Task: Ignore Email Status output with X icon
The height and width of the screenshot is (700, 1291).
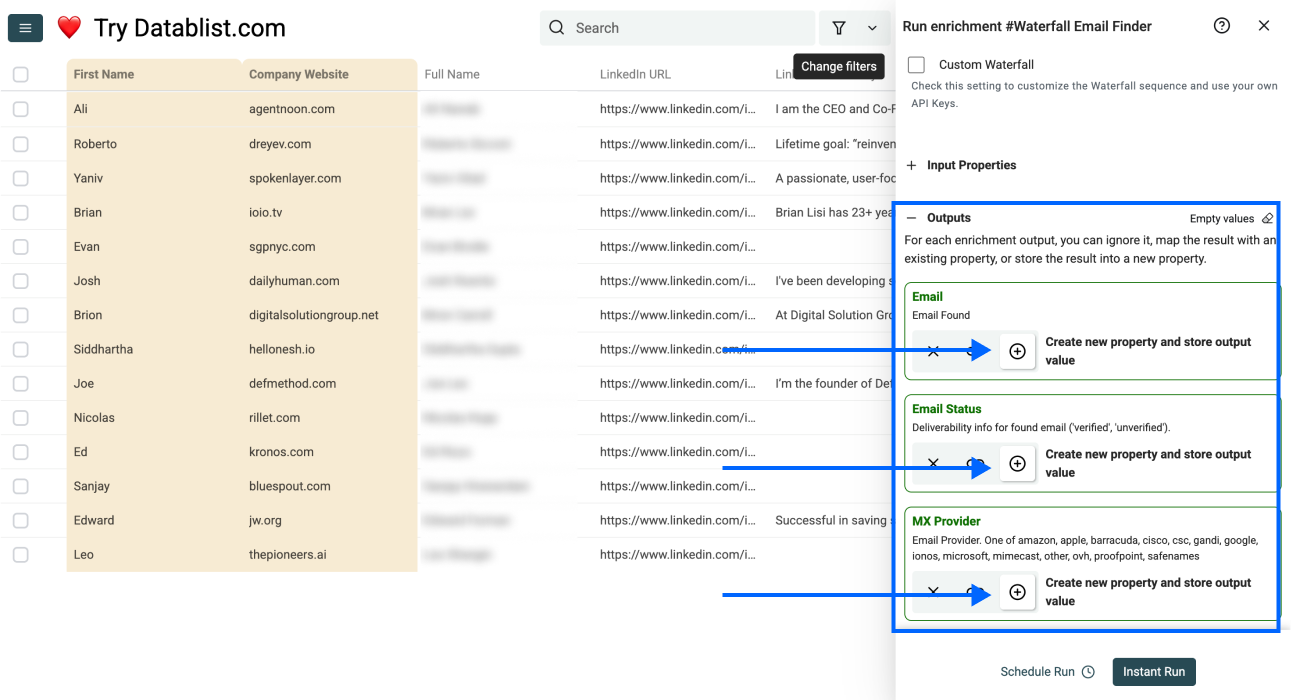Action: pos(933,464)
